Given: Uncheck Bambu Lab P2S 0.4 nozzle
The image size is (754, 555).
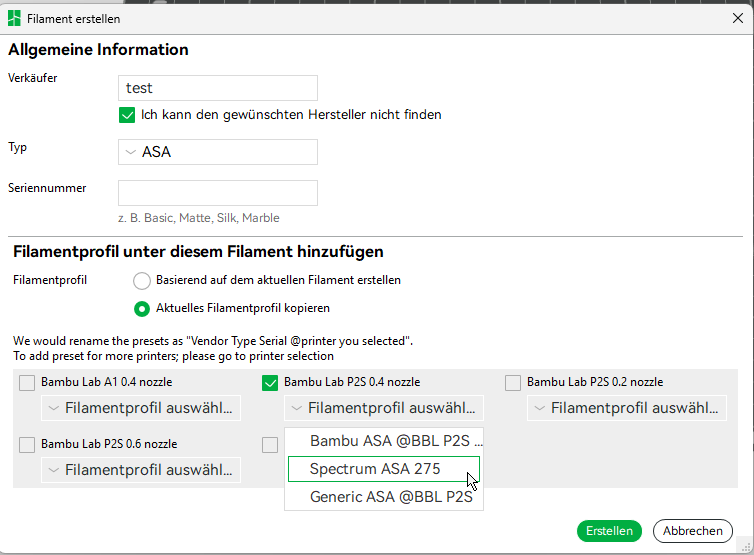Looking at the screenshot, I should click(270, 382).
